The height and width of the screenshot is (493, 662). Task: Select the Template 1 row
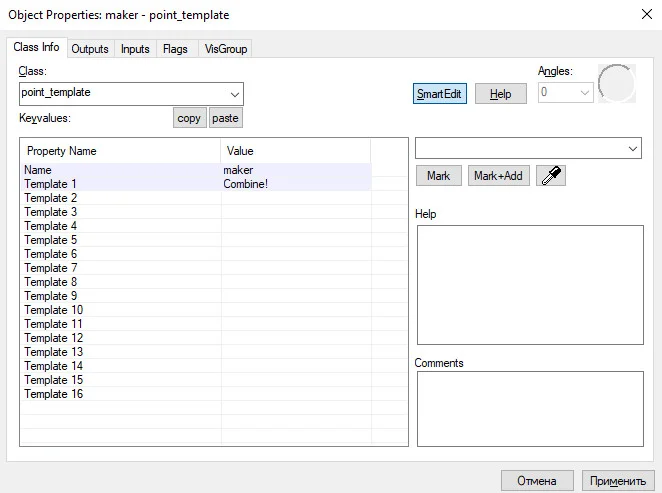point(197,184)
